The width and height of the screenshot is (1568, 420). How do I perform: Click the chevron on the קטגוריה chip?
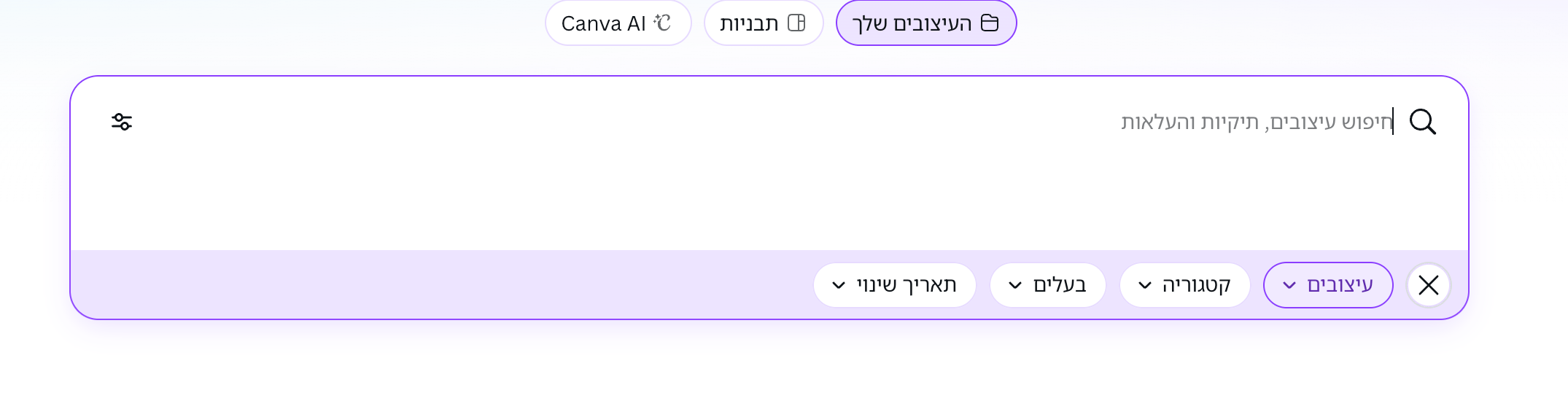1145,285
